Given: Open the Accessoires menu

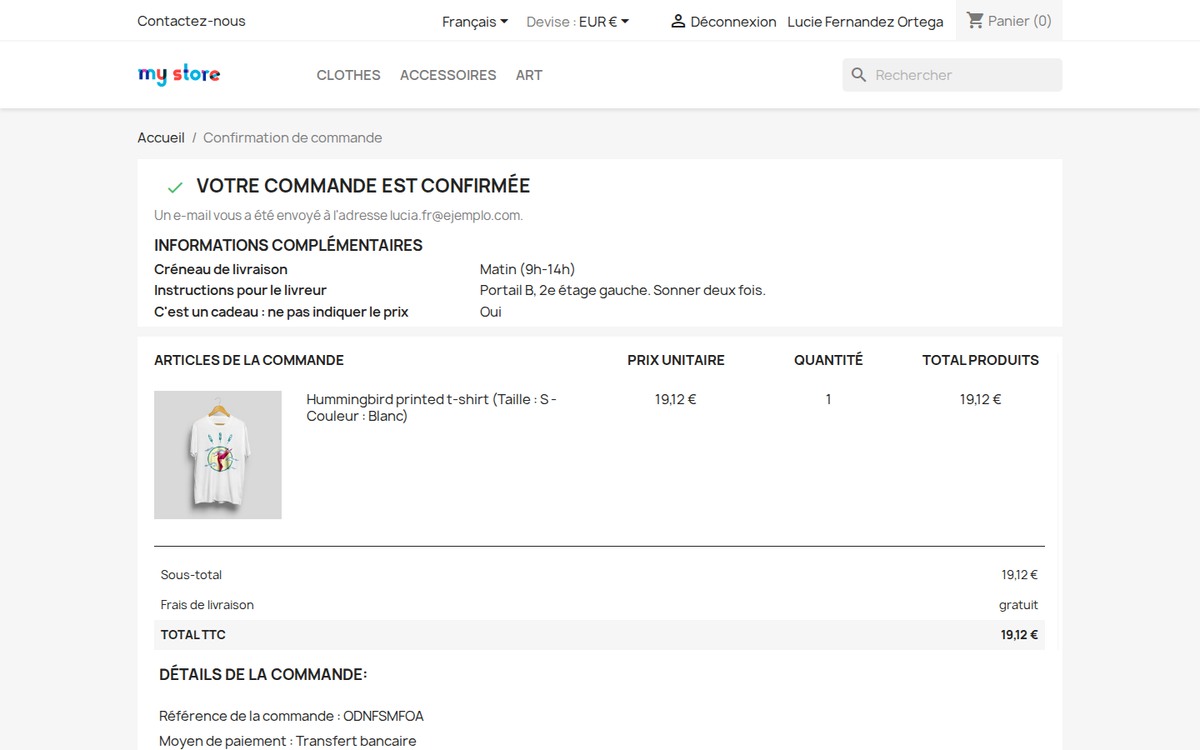Looking at the screenshot, I should (x=448, y=75).
